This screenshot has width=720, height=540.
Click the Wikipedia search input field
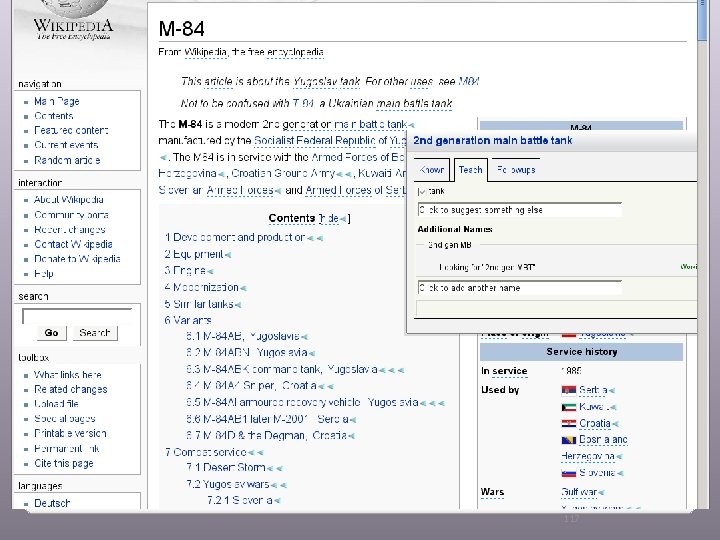(77, 316)
